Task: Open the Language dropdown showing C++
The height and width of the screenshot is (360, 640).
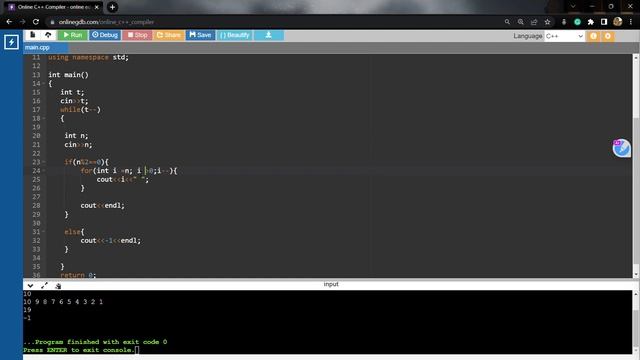Action: 564,36
